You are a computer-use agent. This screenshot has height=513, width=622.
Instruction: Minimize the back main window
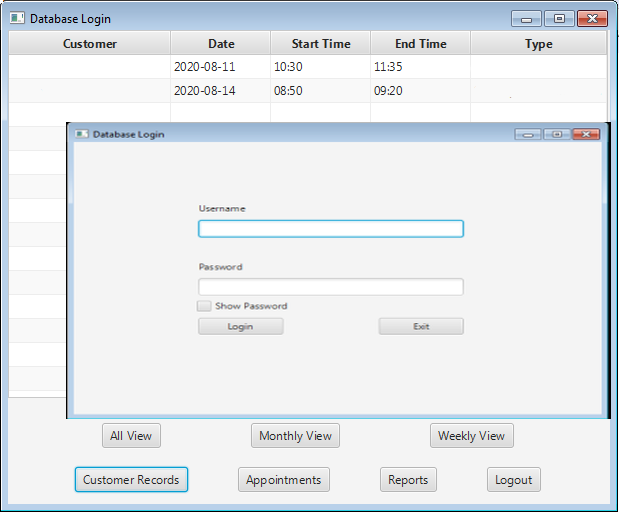(x=526, y=19)
